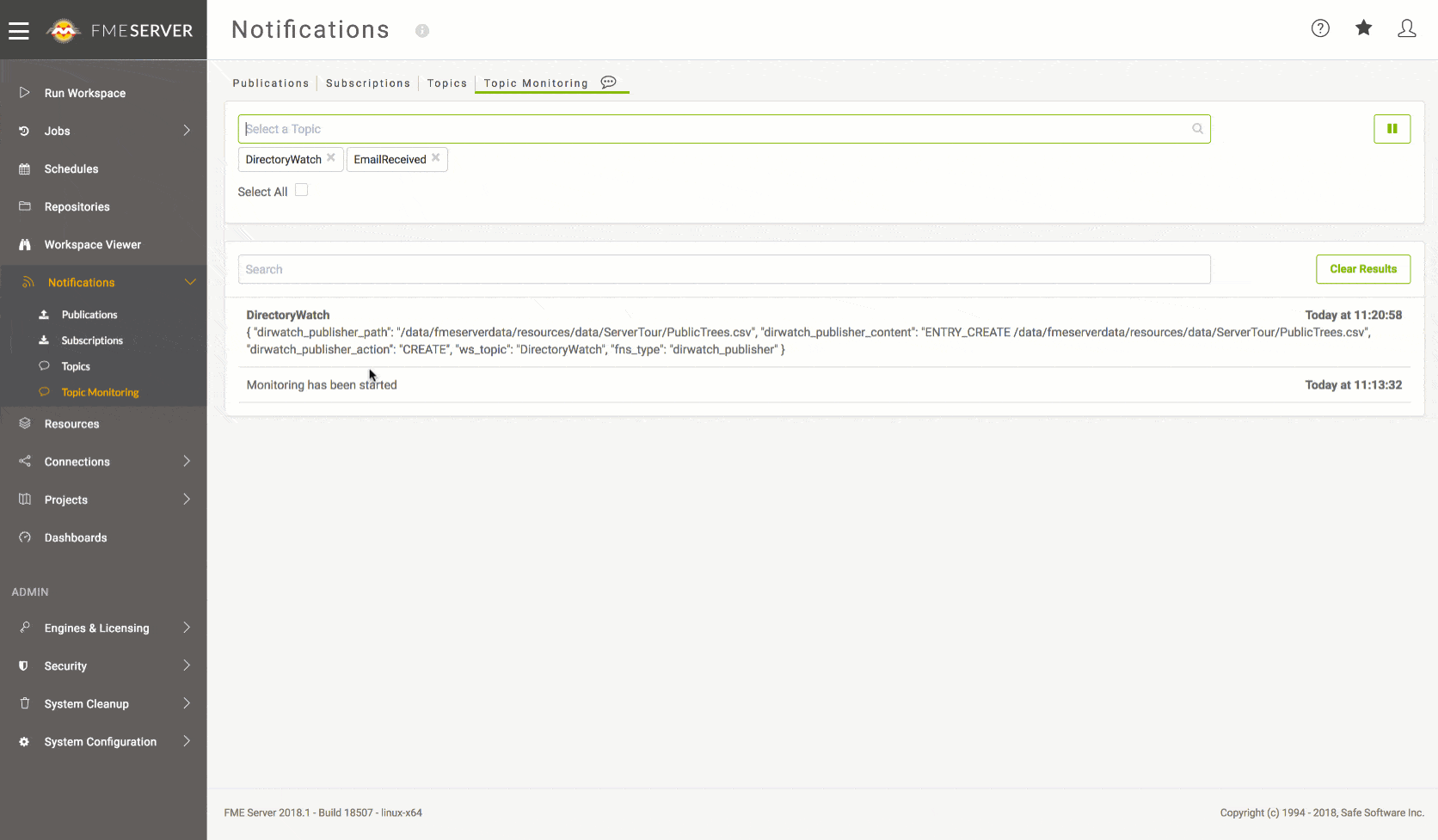
Task: Click the 'Today at 11:20:58' timestamp
Action: coord(1354,315)
